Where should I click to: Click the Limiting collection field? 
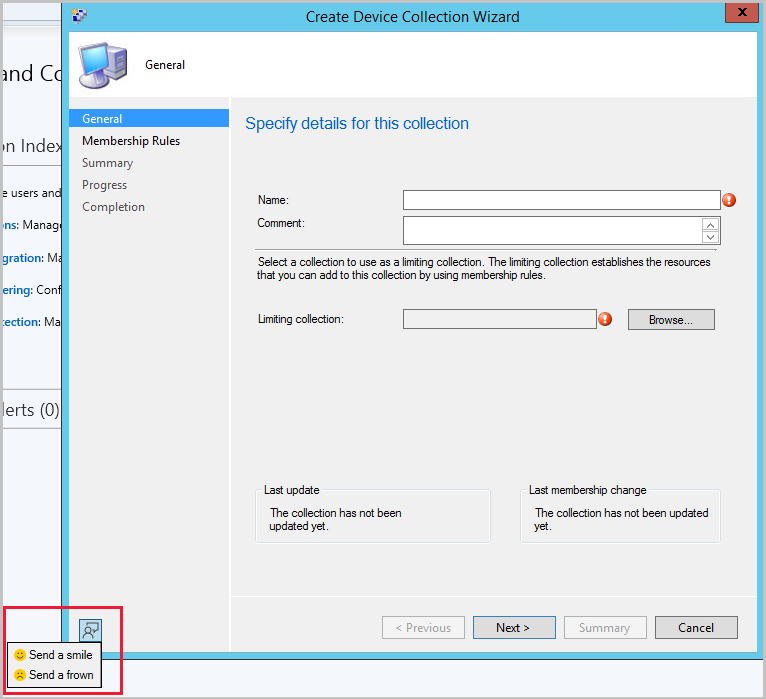coord(500,319)
